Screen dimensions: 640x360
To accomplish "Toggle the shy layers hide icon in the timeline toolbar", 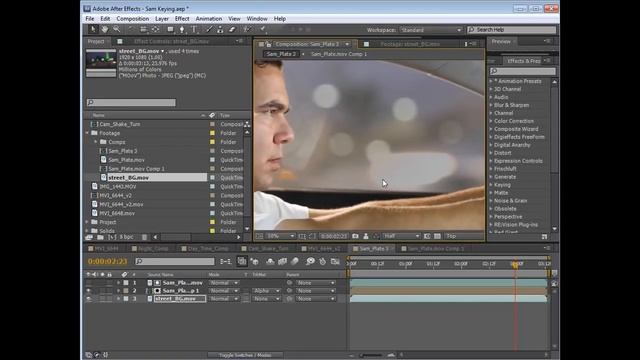I will [x=270, y=261].
